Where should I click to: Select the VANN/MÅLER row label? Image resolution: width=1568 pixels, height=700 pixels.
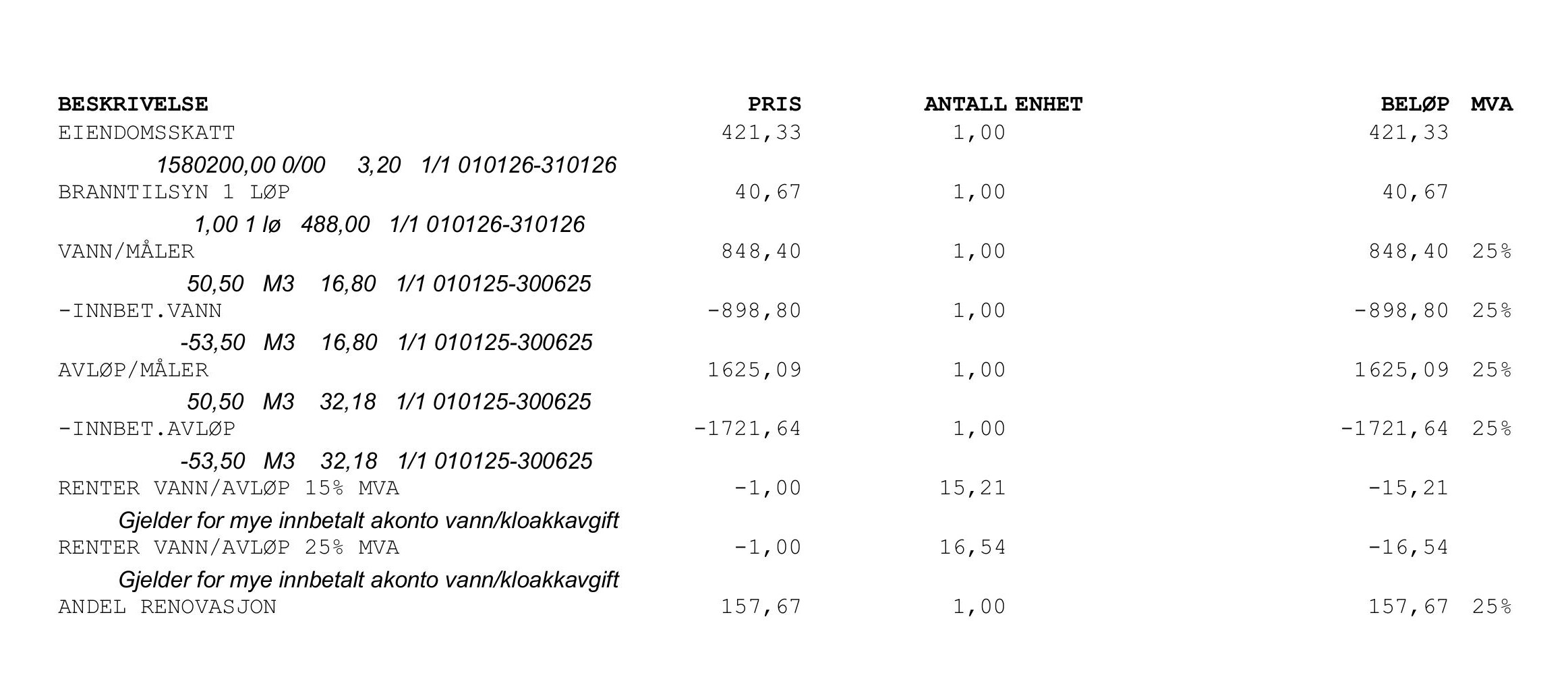[x=126, y=252]
